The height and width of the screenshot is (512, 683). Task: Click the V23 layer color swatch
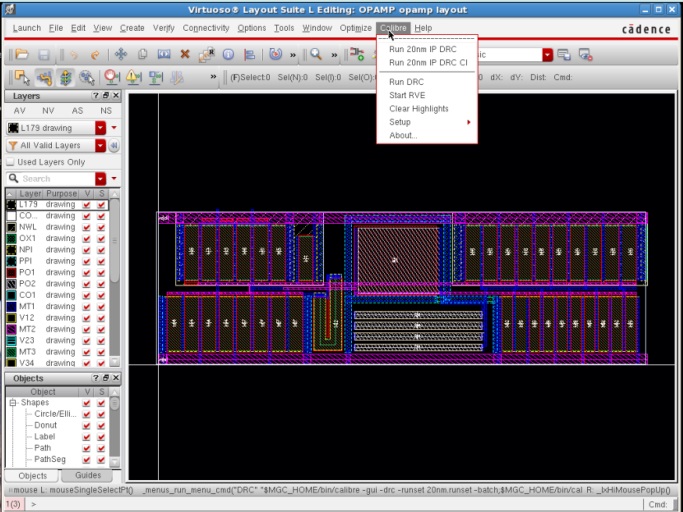coord(11,340)
